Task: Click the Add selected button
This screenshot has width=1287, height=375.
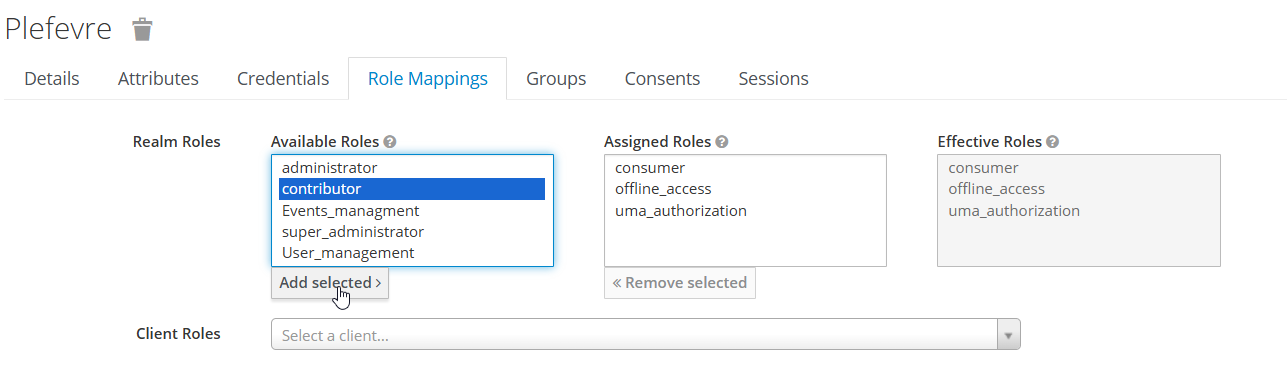Action: (x=330, y=283)
